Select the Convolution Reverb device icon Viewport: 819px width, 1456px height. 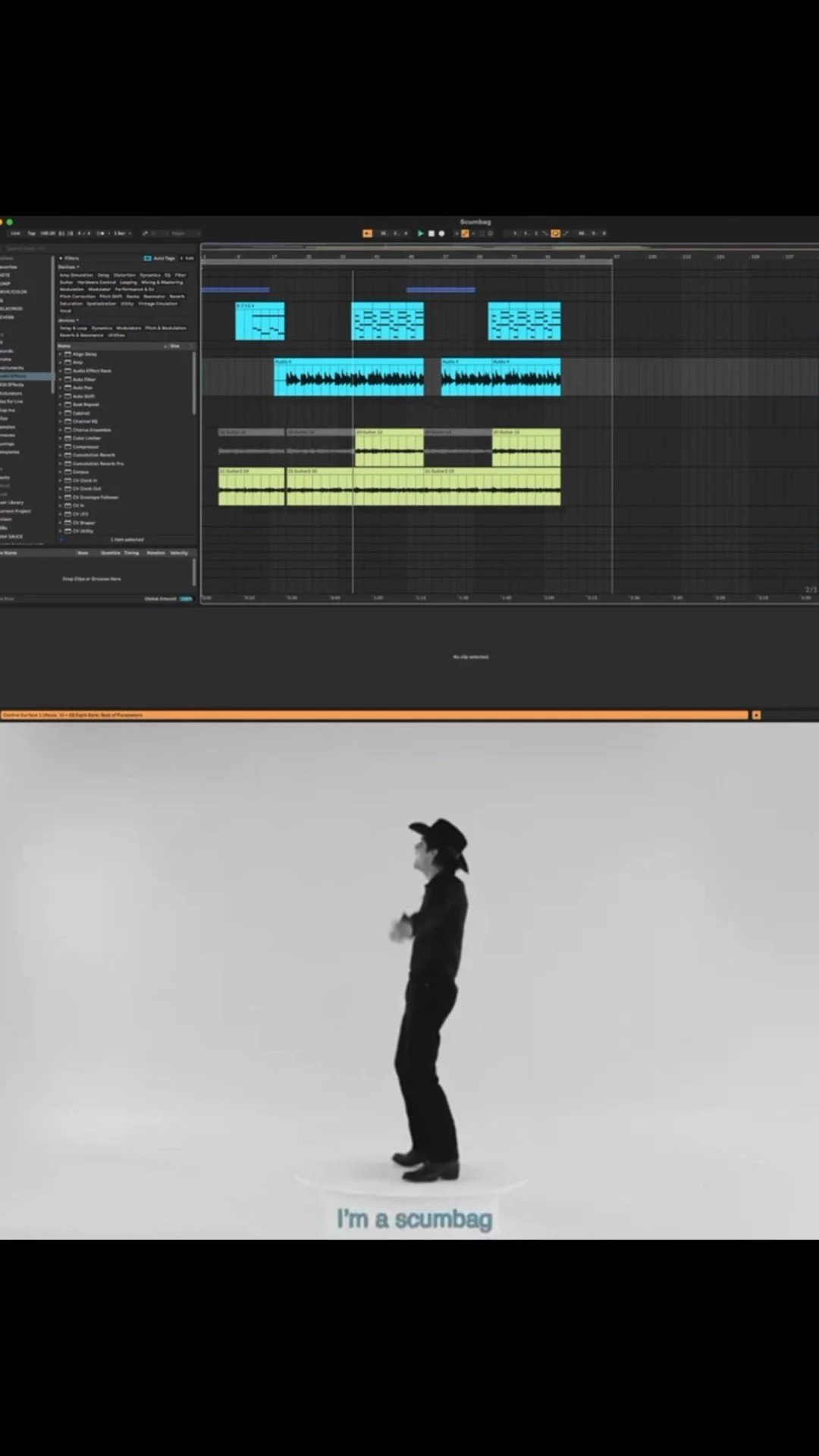point(67,455)
